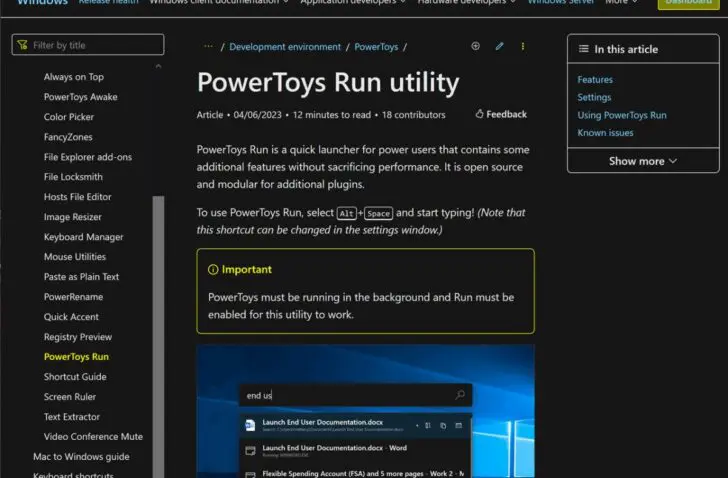Viewport: 728px width, 478px height.
Task: Open Mac to Windows guide in sidebar
Action: pyautogui.click(x=81, y=457)
